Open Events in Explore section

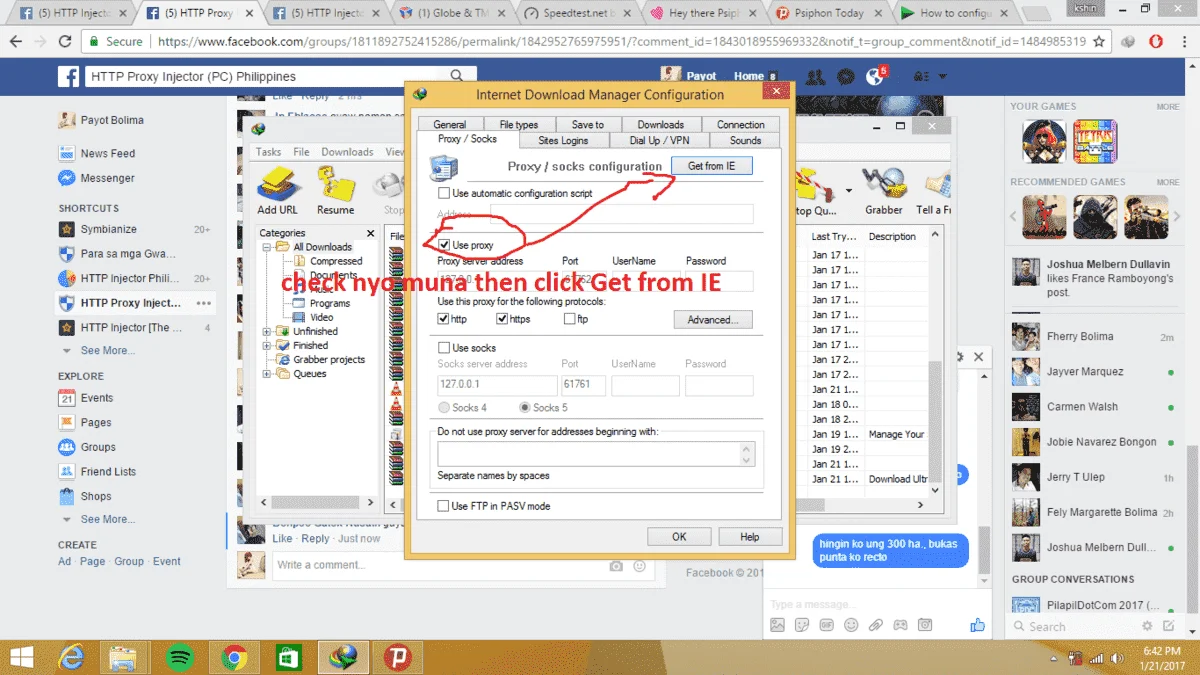[86, 398]
